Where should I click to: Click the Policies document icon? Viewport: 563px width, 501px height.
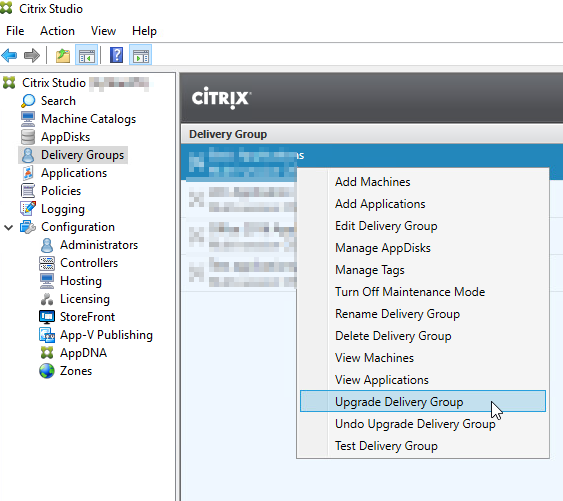coord(28,191)
